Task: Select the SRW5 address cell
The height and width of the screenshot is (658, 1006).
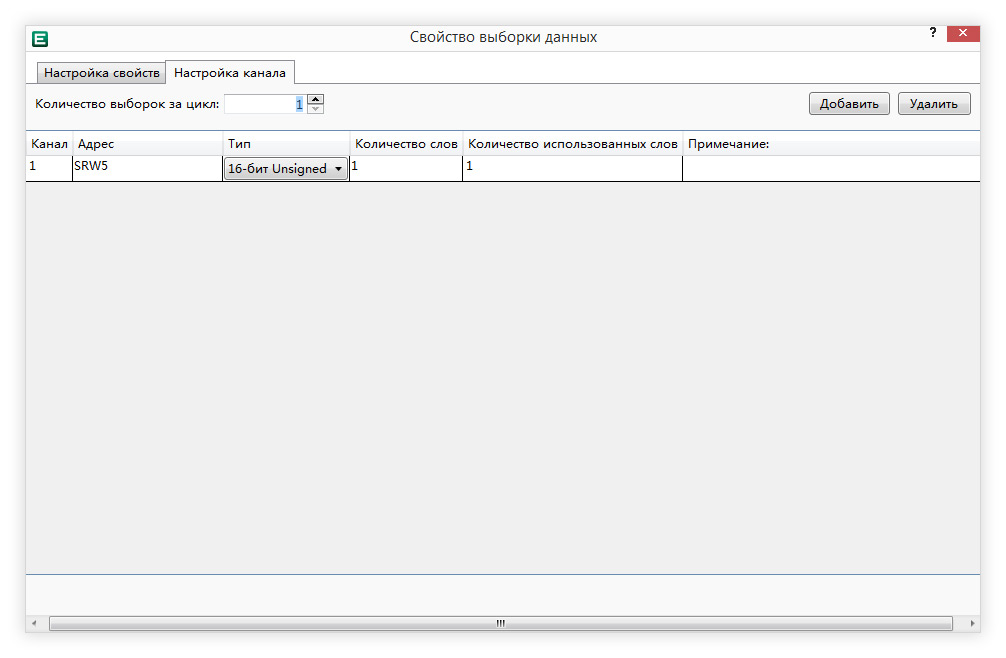Action: point(148,168)
